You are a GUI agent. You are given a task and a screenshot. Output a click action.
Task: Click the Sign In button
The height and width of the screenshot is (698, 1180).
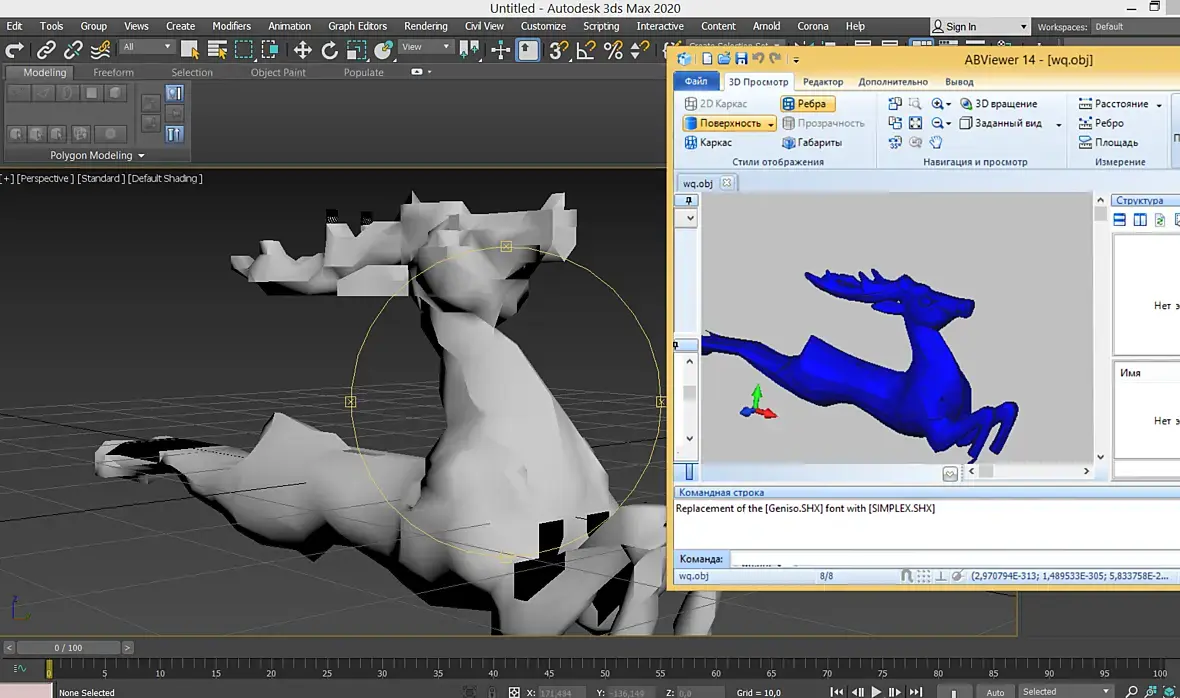961,27
